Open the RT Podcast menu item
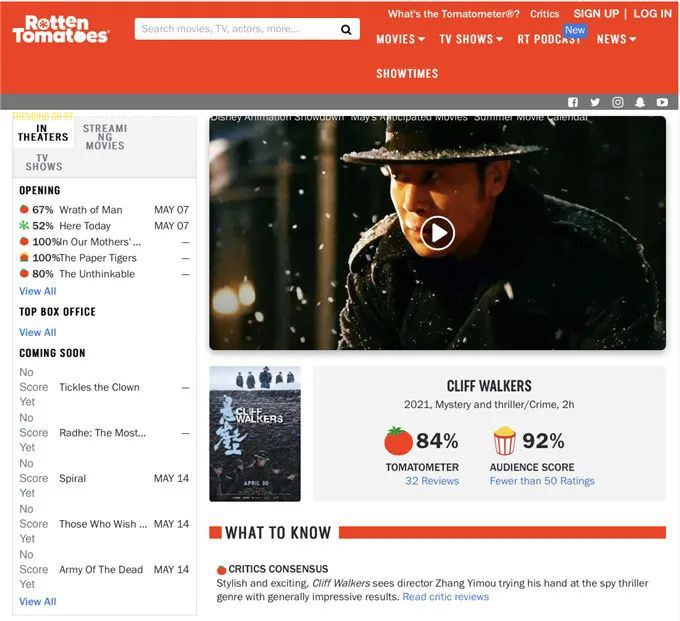Screen dimensions: 680x621 pos(549,39)
